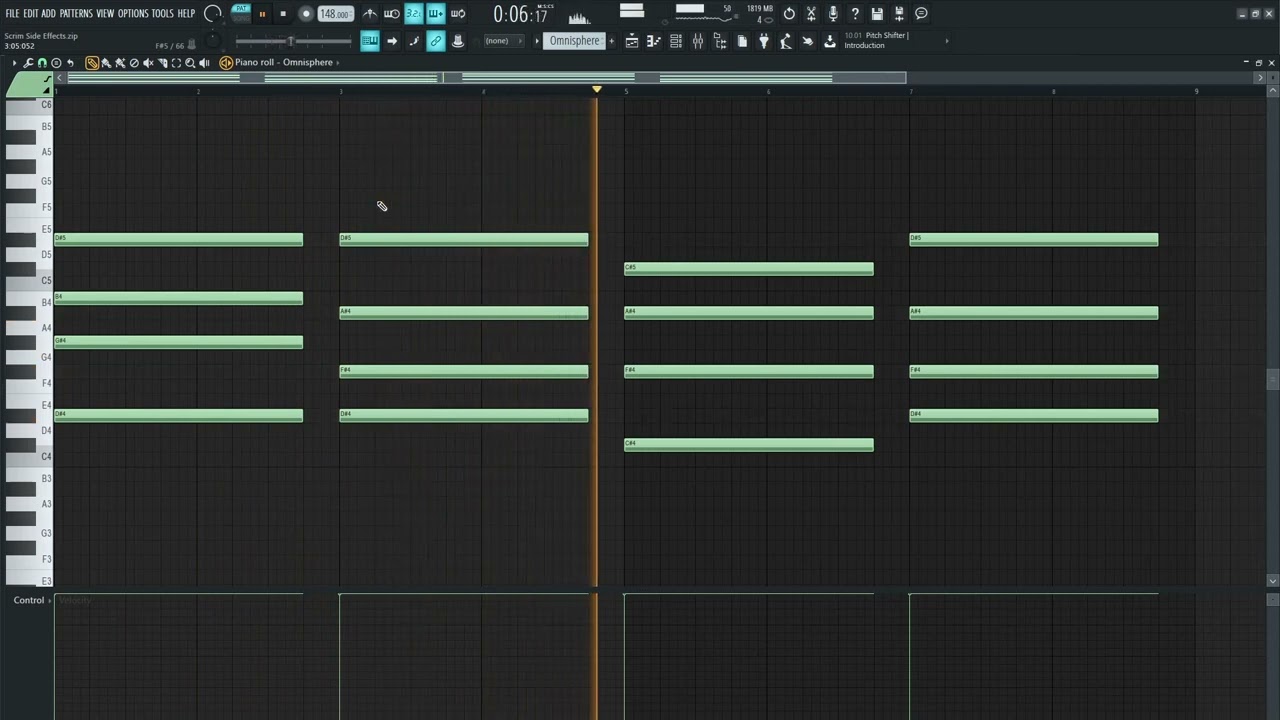Open the Playlist view button

pyautogui.click(x=632, y=41)
